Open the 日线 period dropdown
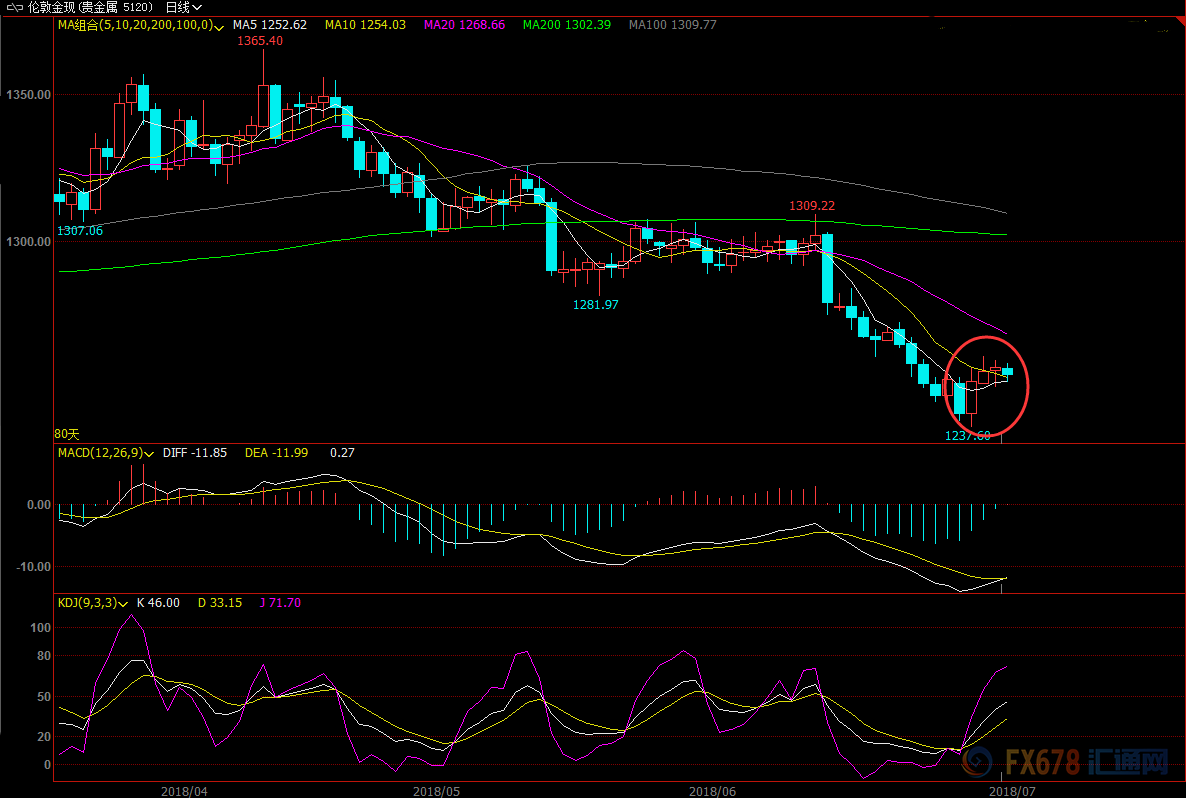Viewport: 1186px width, 798px height. tap(184, 7)
